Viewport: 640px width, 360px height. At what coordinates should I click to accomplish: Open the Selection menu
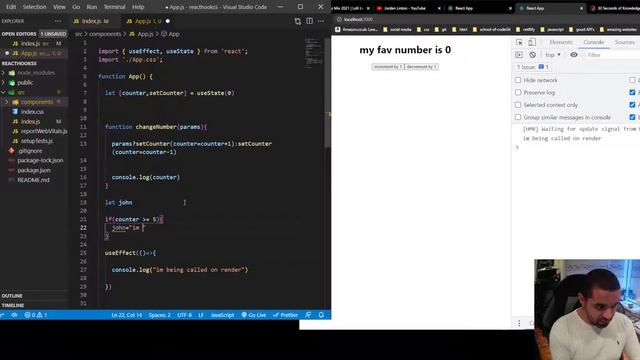click(34, 7)
